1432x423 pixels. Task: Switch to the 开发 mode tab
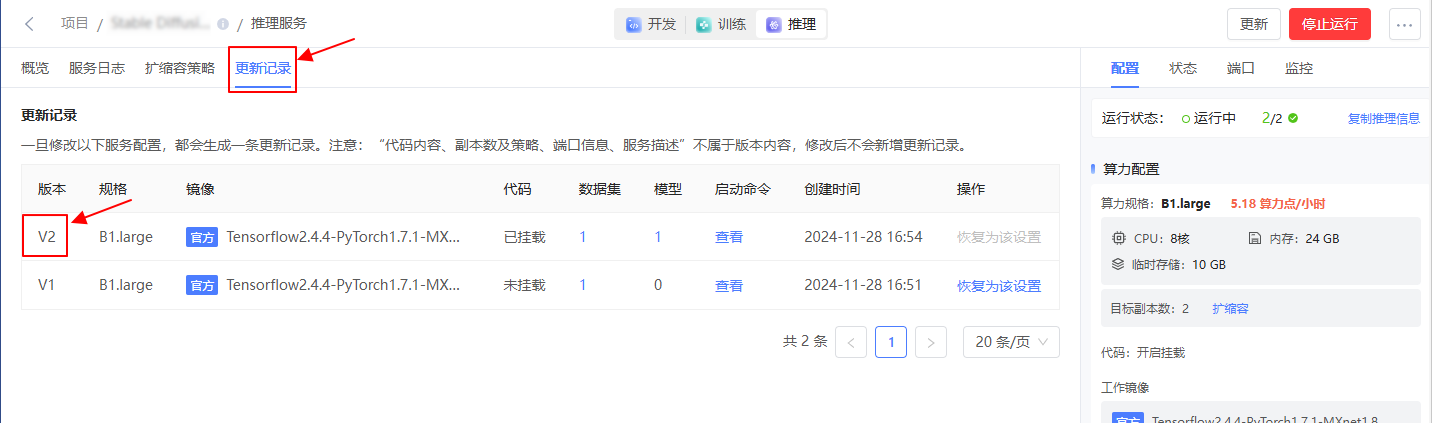point(652,24)
